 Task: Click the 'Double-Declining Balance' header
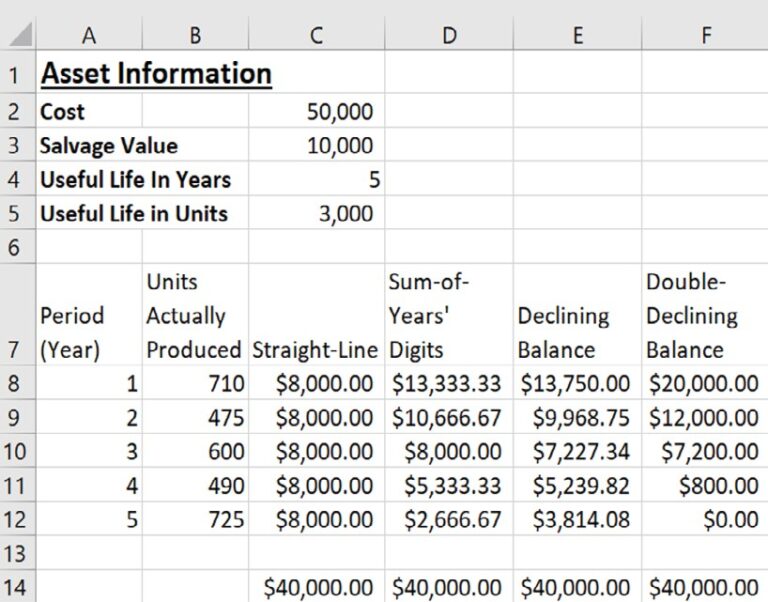(705, 314)
